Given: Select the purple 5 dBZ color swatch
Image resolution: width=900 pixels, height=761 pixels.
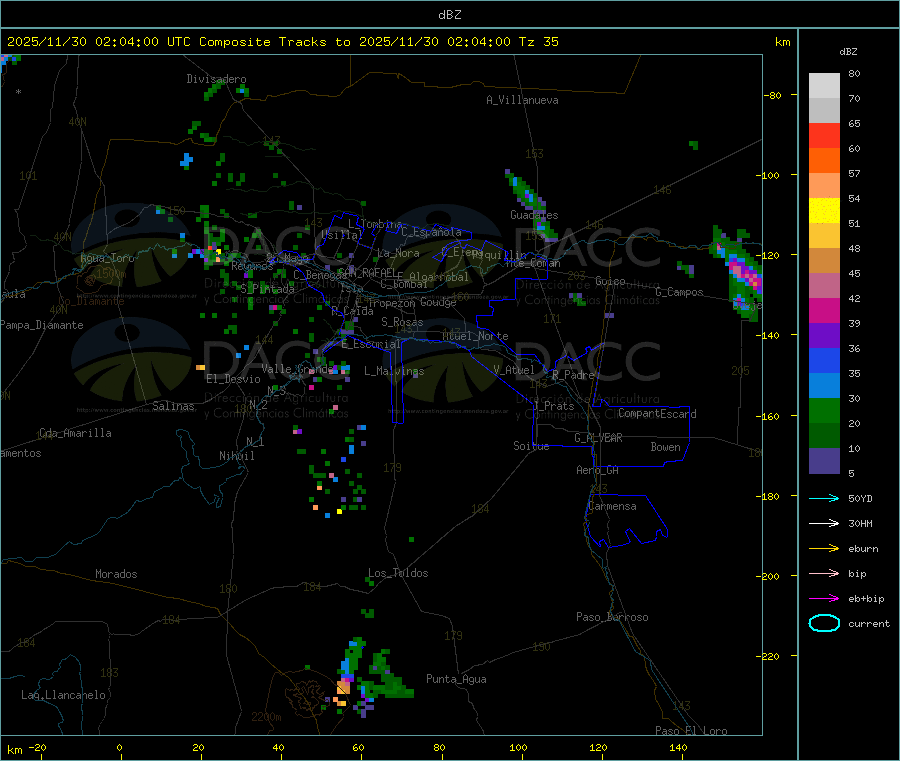Looking at the screenshot, I should tap(824, 461).
